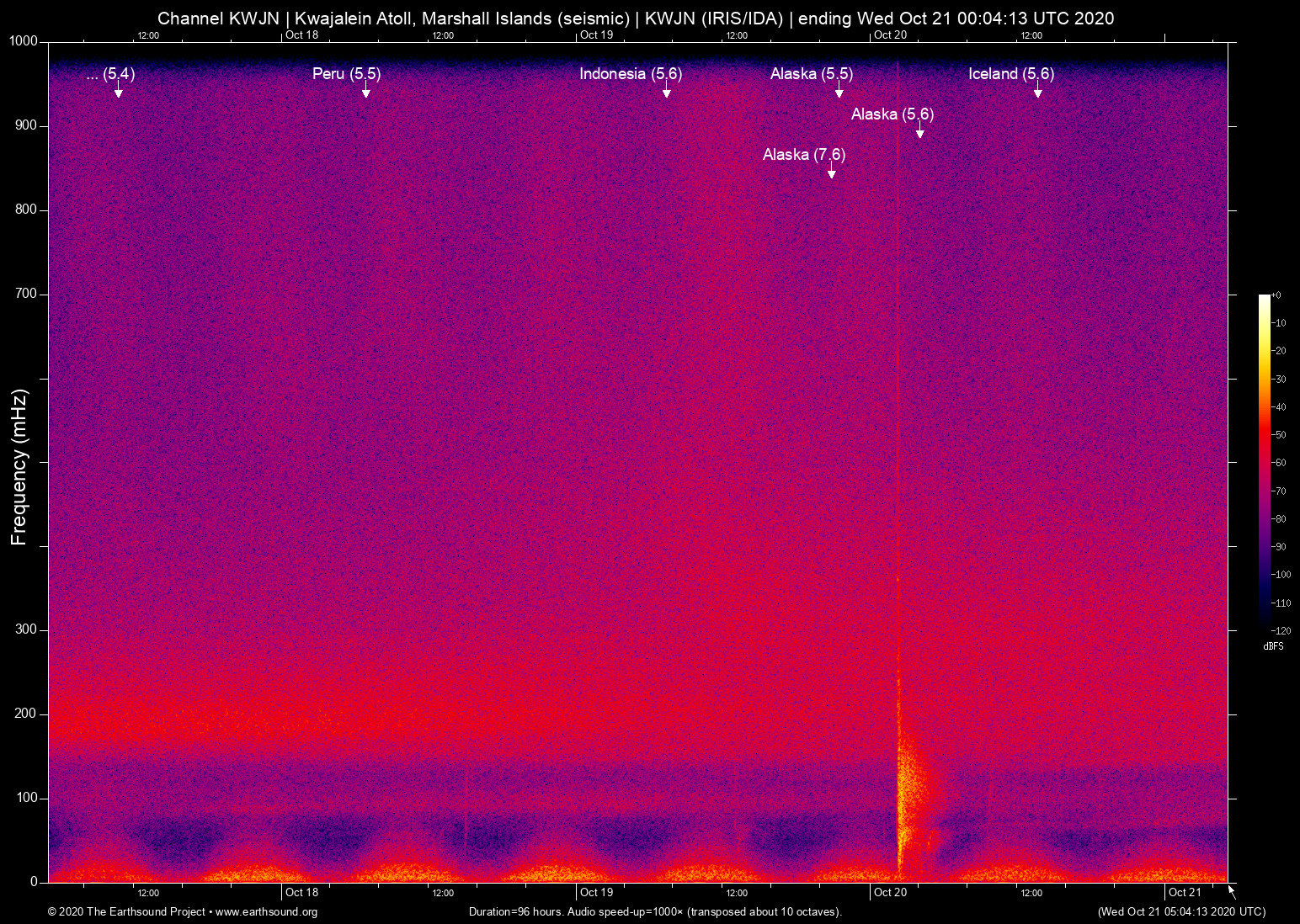
Task: Open the www.earthsound.org link in footer
Action: pos(266,912)
